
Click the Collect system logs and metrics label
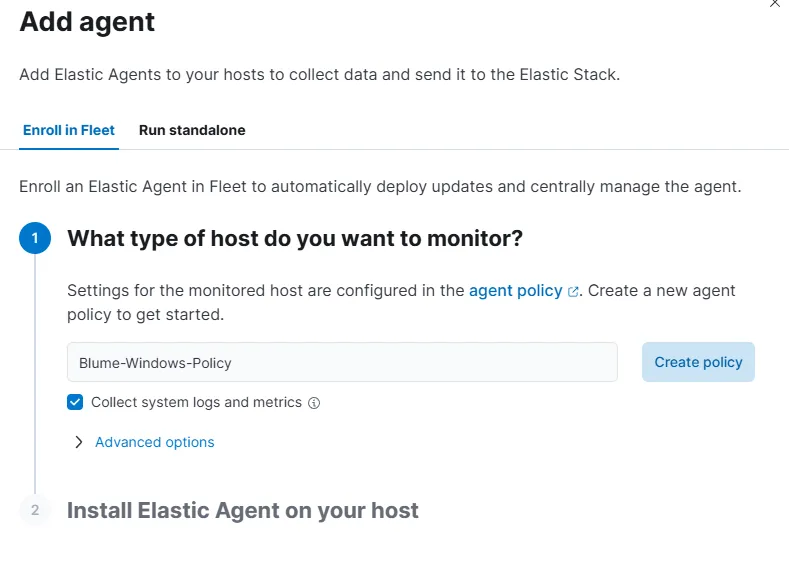[196, 402]
